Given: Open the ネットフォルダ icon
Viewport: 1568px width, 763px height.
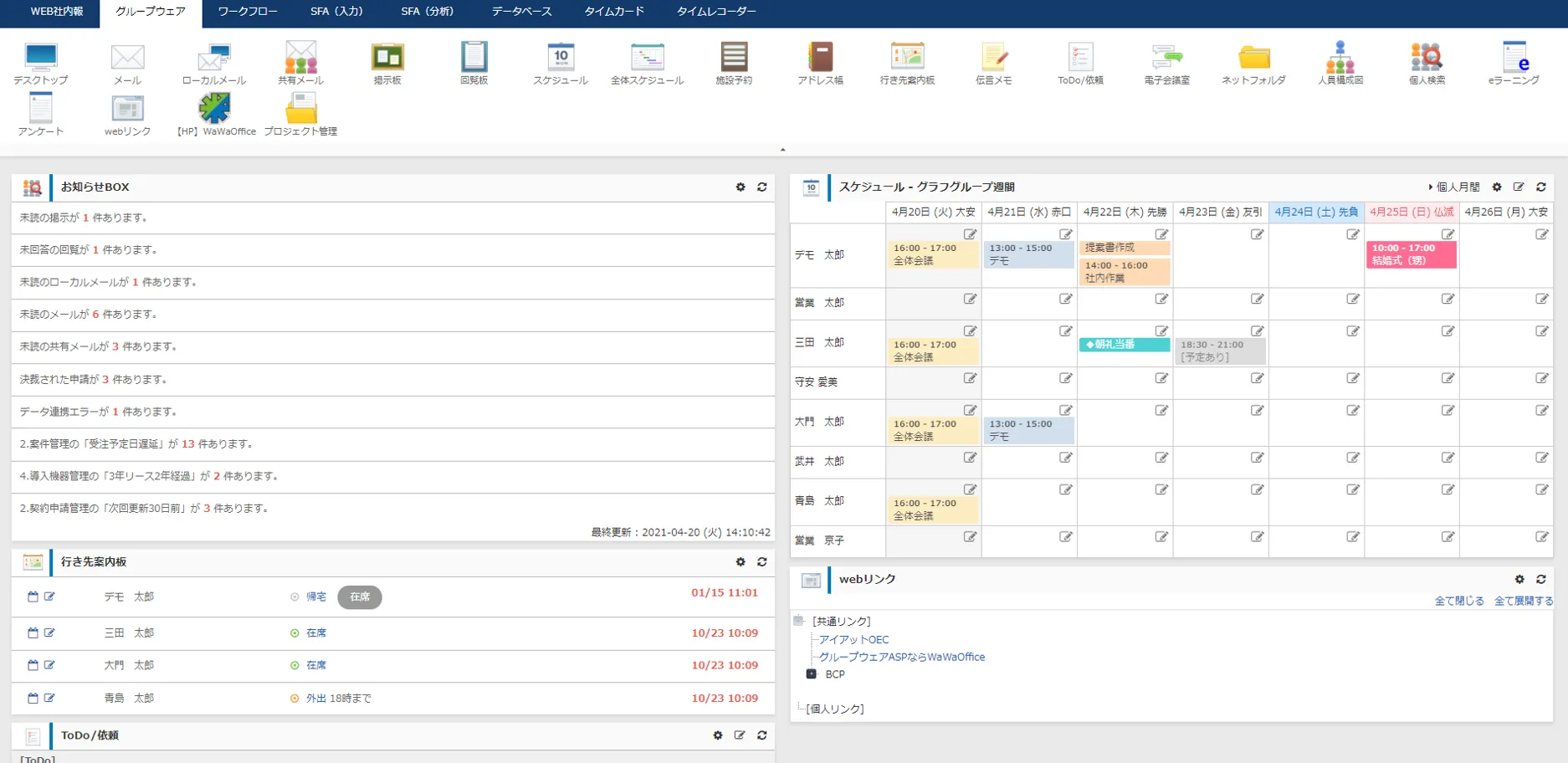Looking at the screenshot, I should click(x=1253, y=64).
